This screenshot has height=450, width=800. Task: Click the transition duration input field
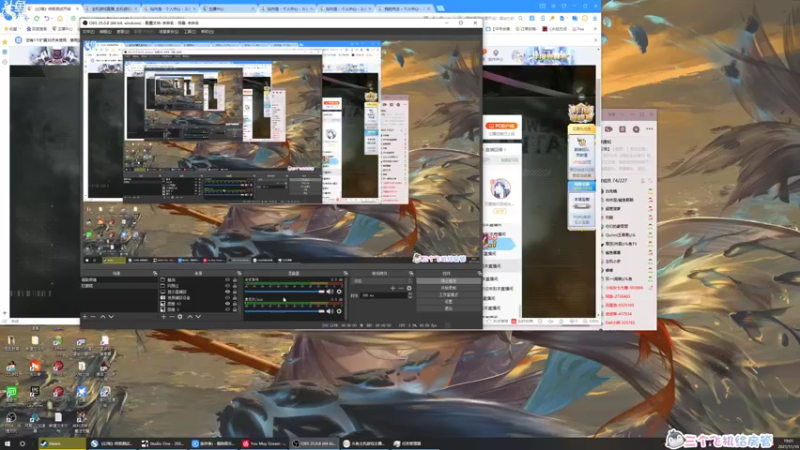point(384,295)
